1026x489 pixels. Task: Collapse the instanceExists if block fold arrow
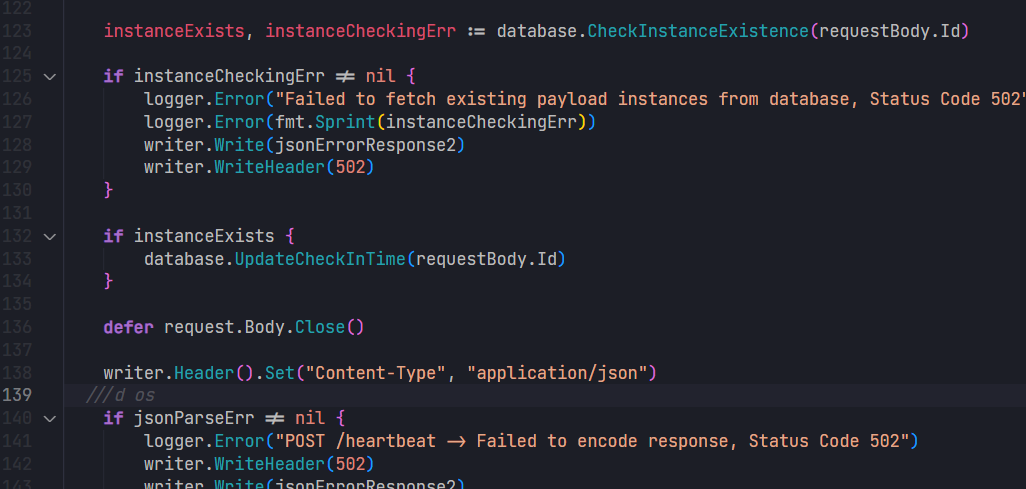(50, 236)
